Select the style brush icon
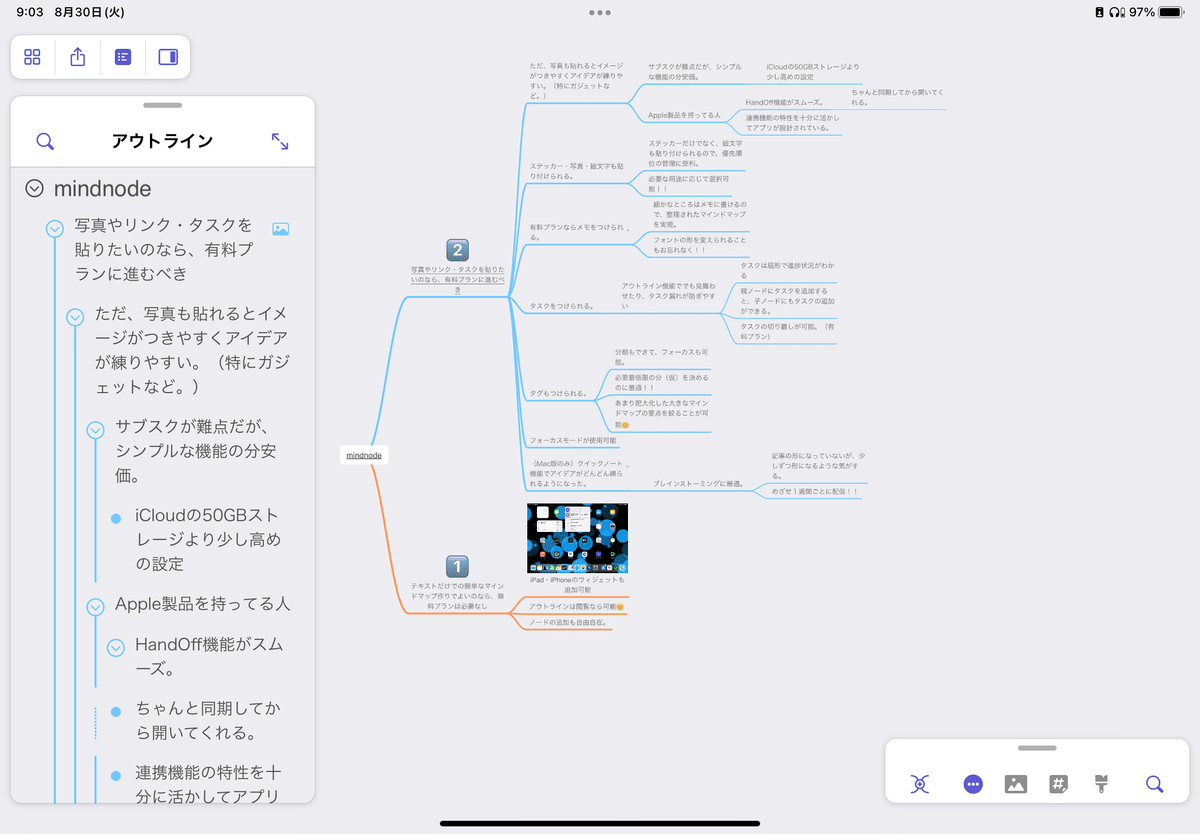Viewport: 1200px width, 834px height. 1101,785
